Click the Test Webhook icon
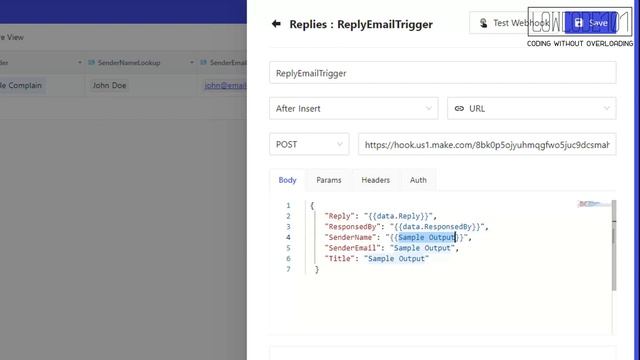Screen dimensions: 640x360 point(483,23)
